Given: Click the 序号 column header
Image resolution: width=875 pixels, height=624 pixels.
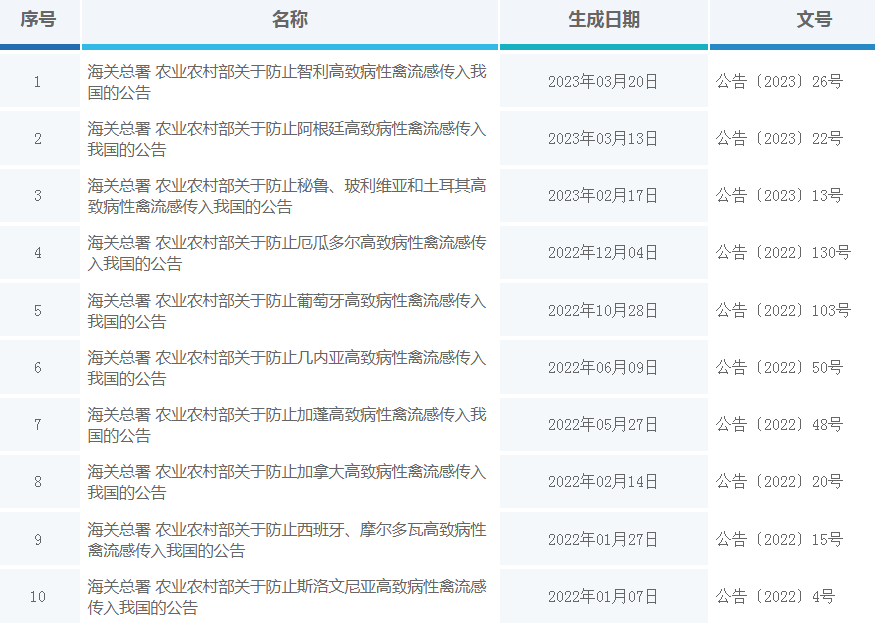Looking at the screenshot, I should pyautogui.click(x=39, y=20).
